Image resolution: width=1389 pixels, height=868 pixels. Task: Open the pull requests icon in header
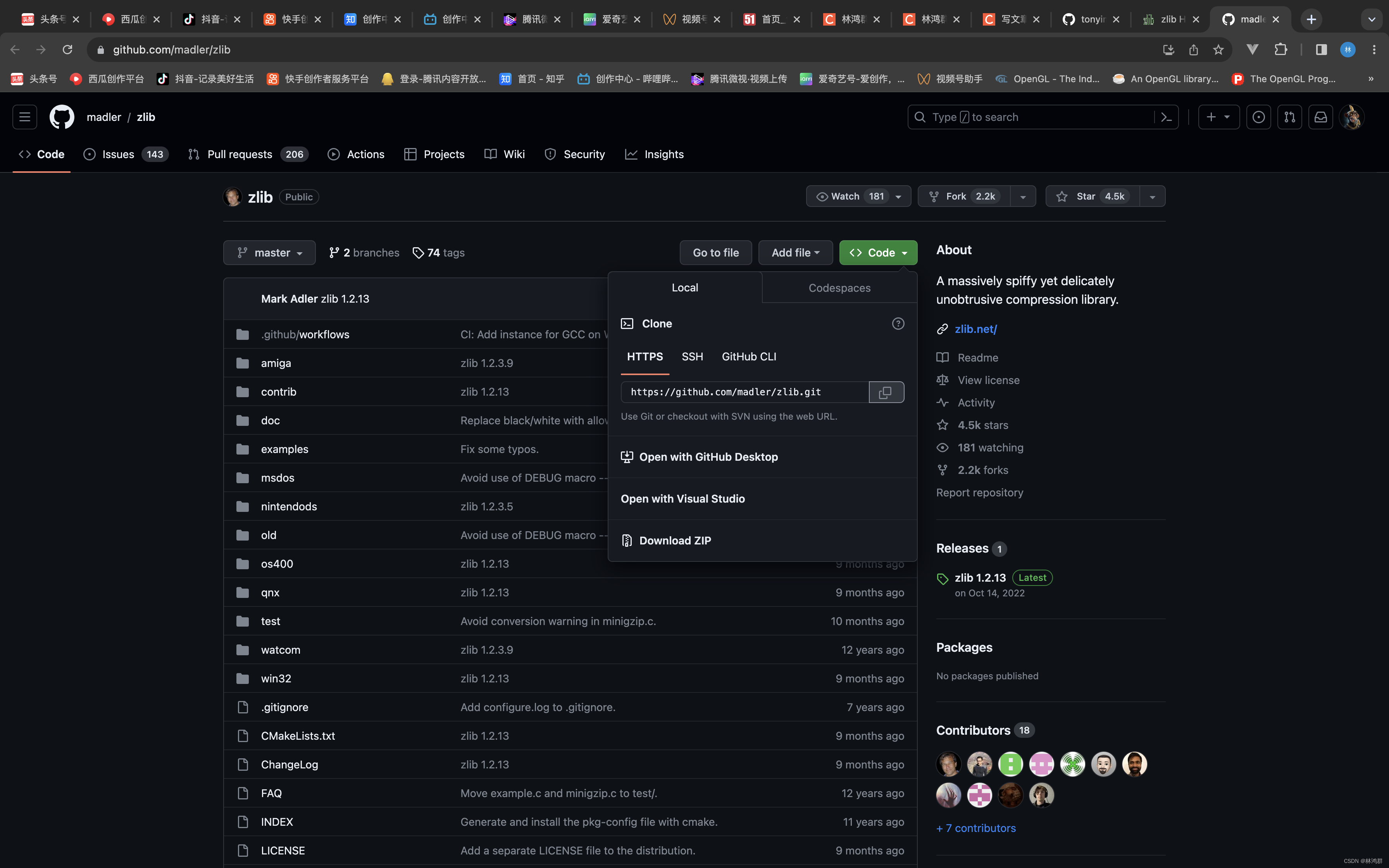[x=1290, y=117]
